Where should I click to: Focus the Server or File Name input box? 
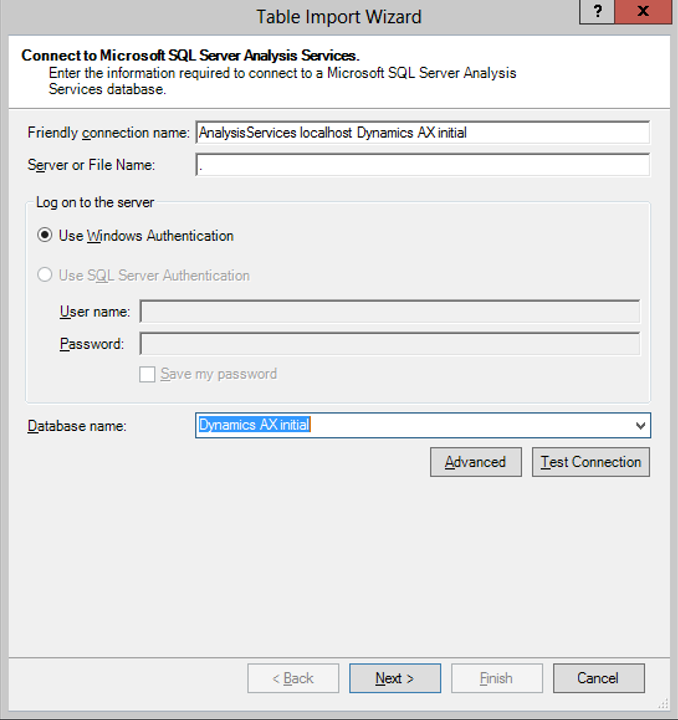(x=423, y=165)
